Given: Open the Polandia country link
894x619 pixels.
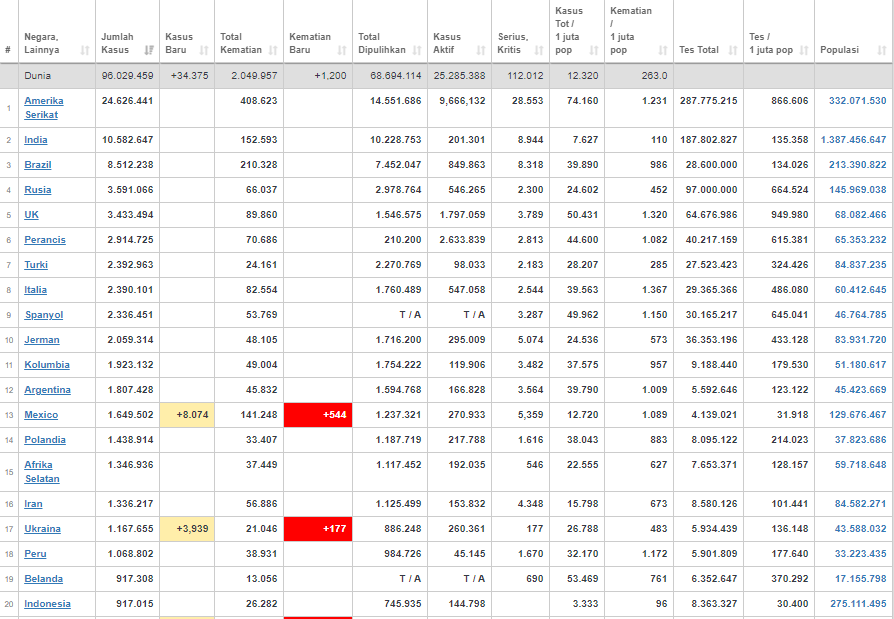Looking at the screenshot, I should (45, 440).
